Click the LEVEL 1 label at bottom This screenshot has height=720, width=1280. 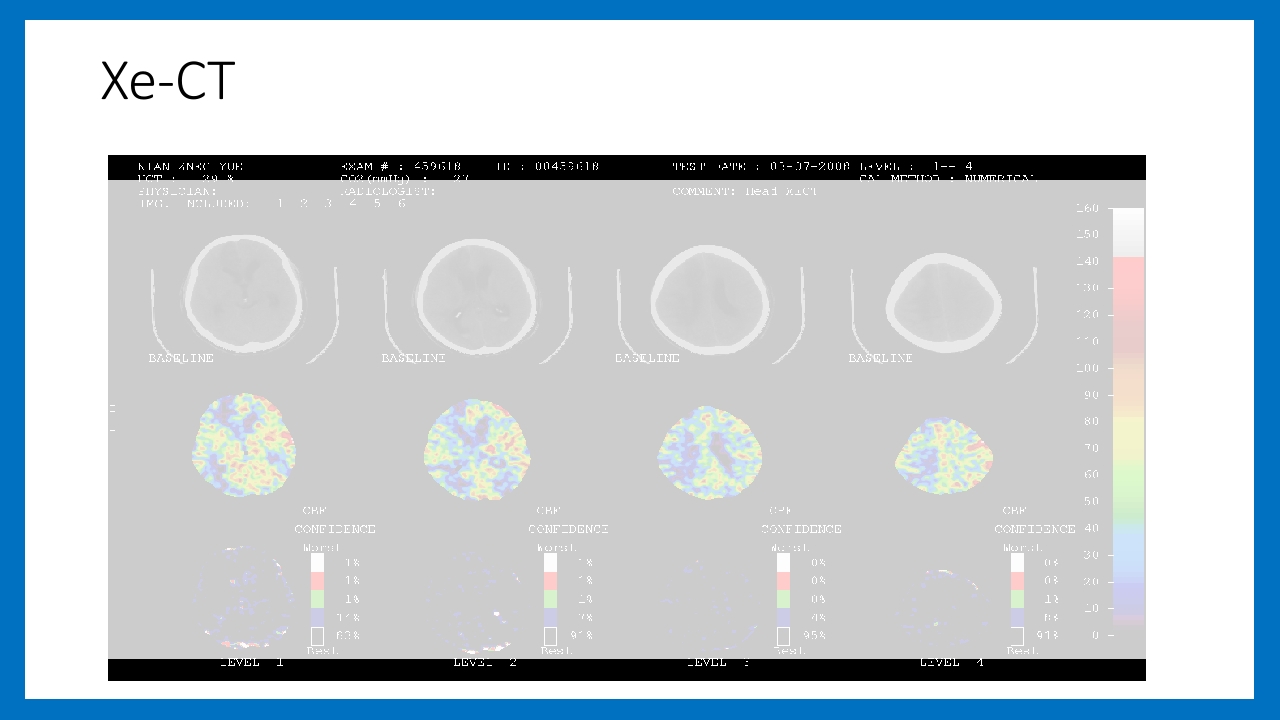click(251, 663)
